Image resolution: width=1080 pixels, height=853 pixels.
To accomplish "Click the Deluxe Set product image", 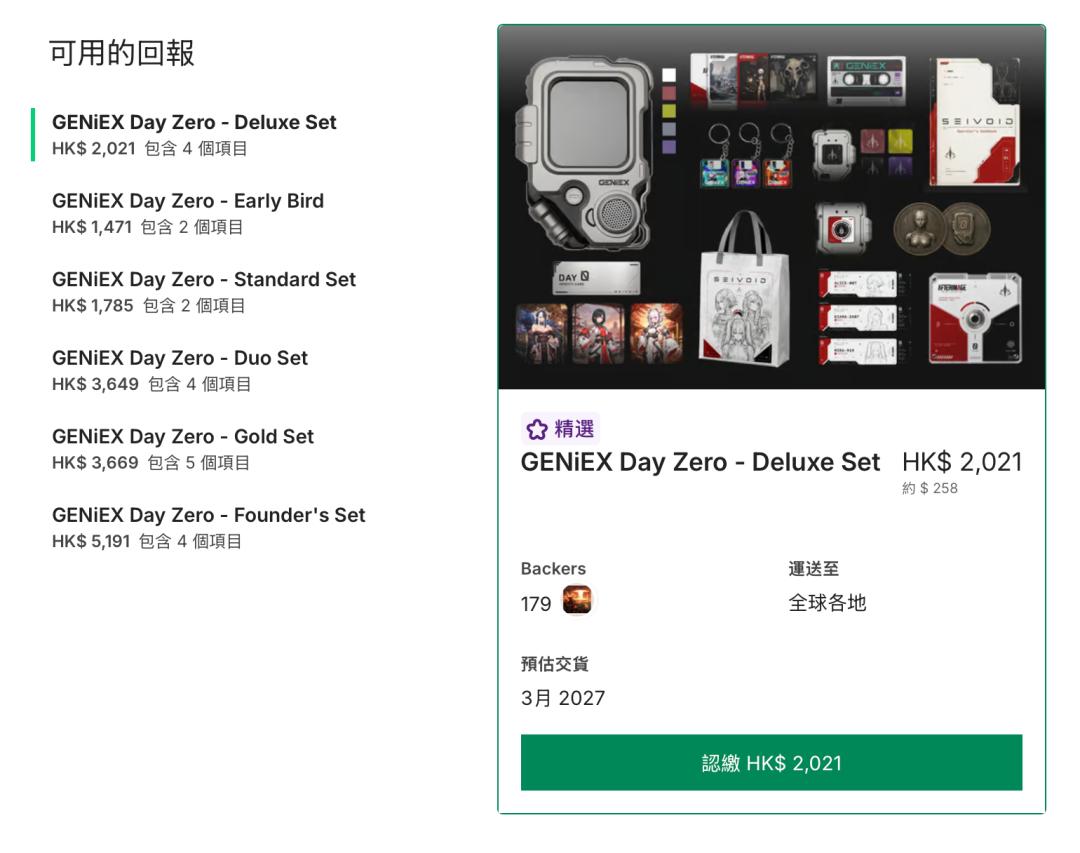I will (771, 207).
